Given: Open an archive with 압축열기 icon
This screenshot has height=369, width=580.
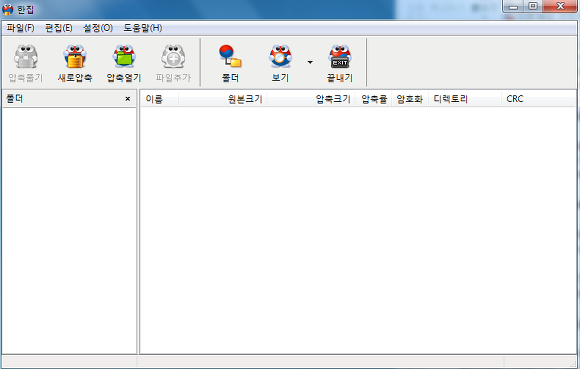Looking at the screenshot, I should pos(124,57).
